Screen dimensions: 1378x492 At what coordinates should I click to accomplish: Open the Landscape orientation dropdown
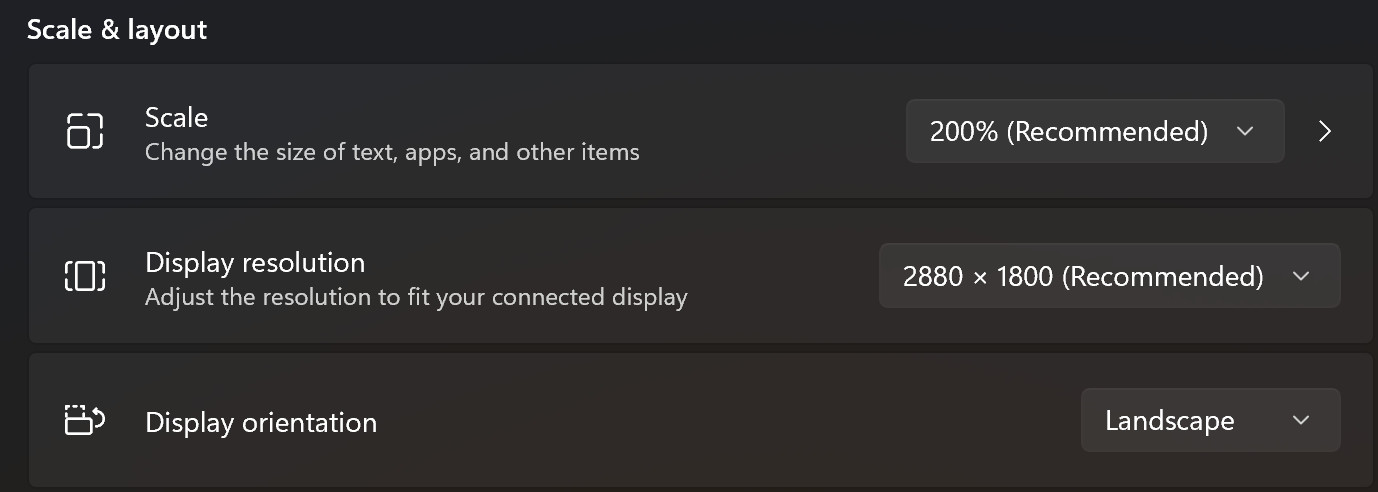1210,420
